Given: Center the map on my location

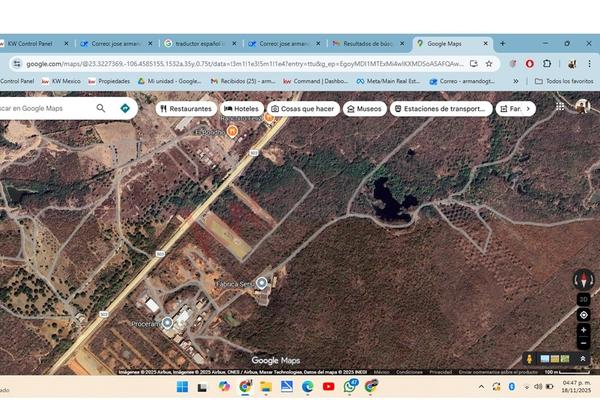Looking at the screenshot, I should [583, 314].
